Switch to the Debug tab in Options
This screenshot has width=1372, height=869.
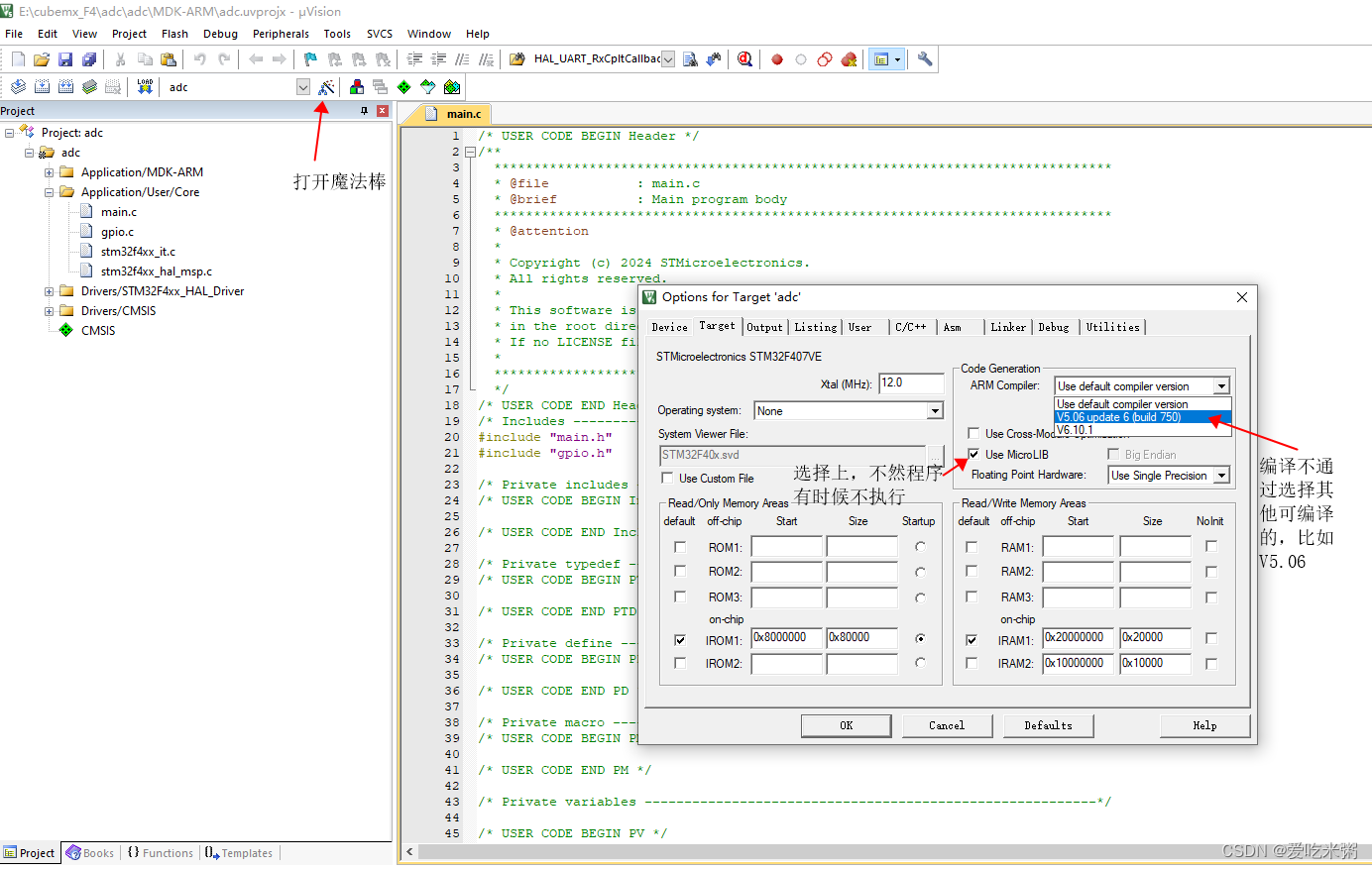tap(1054, 327)
